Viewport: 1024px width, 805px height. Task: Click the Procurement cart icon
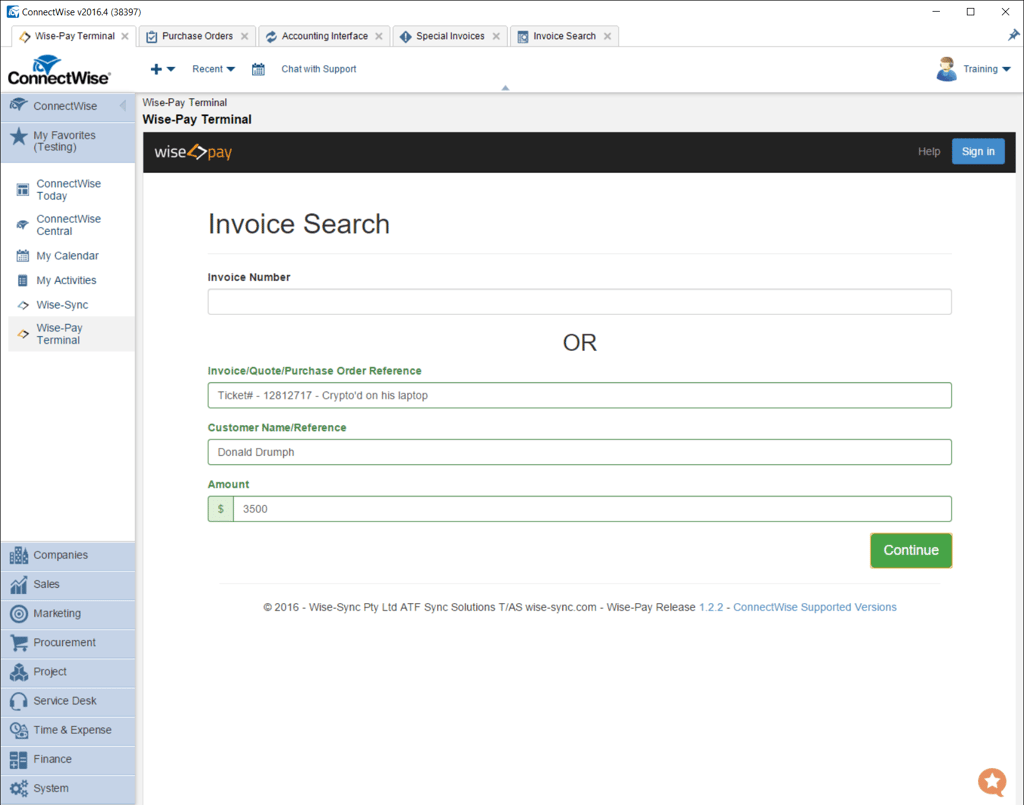coord(19,642)
